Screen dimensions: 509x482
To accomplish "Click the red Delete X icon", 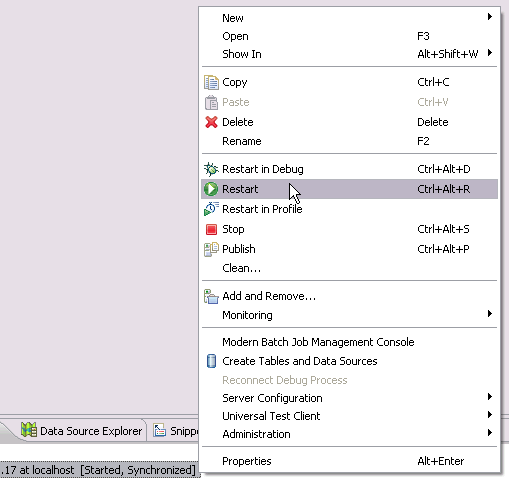I will tap(211, 122).
